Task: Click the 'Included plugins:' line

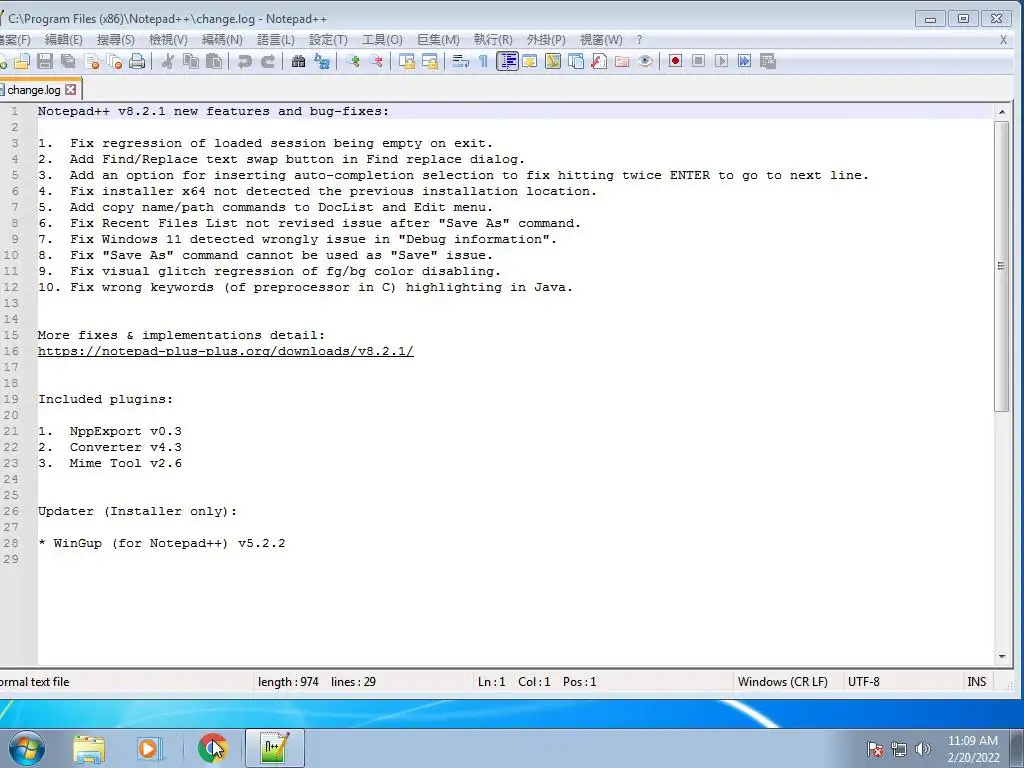Action: click(106, 399)
